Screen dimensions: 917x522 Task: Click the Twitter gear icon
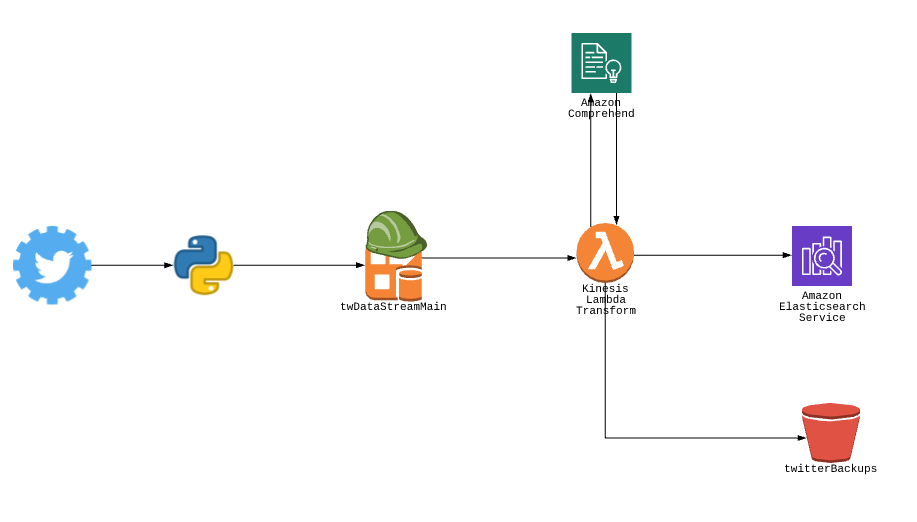pyautogui.click(x=52, y=265)
